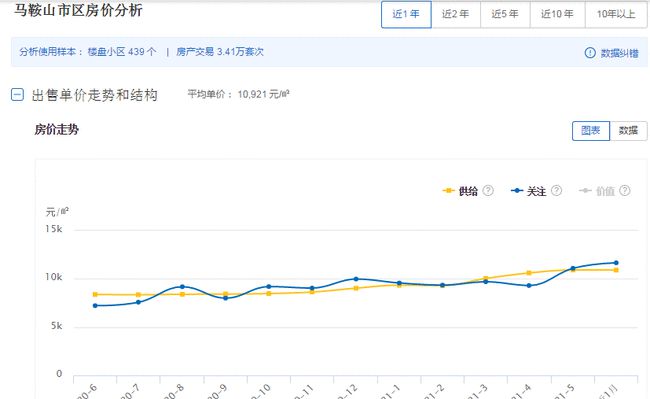Click the 楼盘小区 439个 sample link
Image resolution: width=650 pixels, height=399 pixels.
point(122,52)
